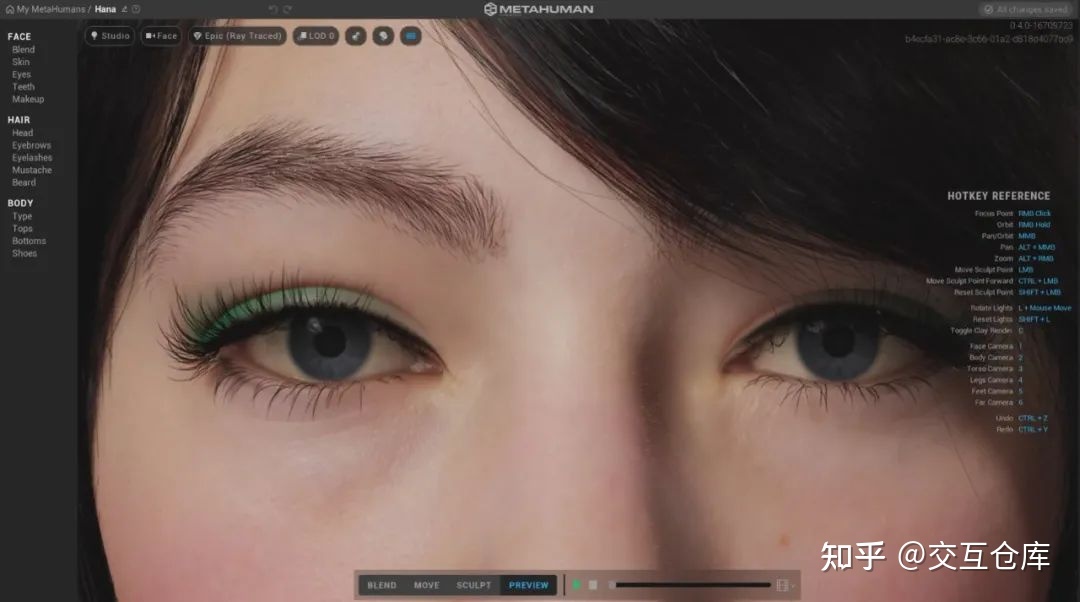This screenshot has height=602, width=1080.
Task: Select Bottoms under Body
Action: click(x=29, y=241)
